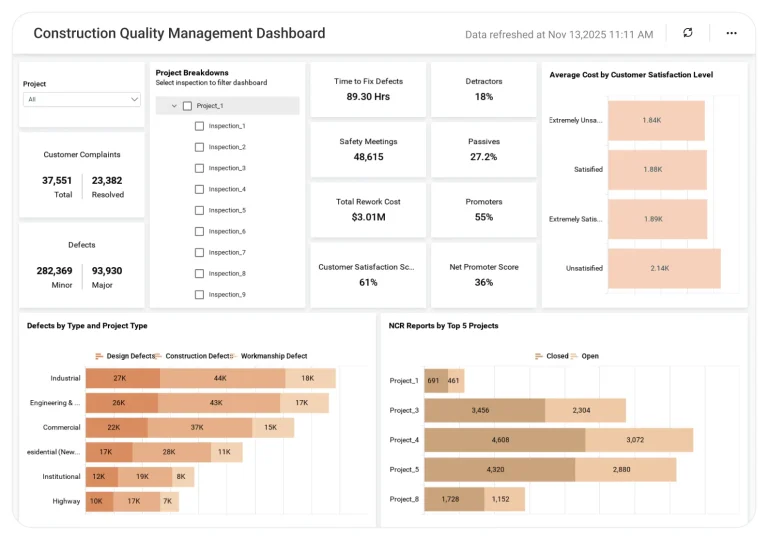Click Project_3 open 2,304 bar segment

coord(585,411)
